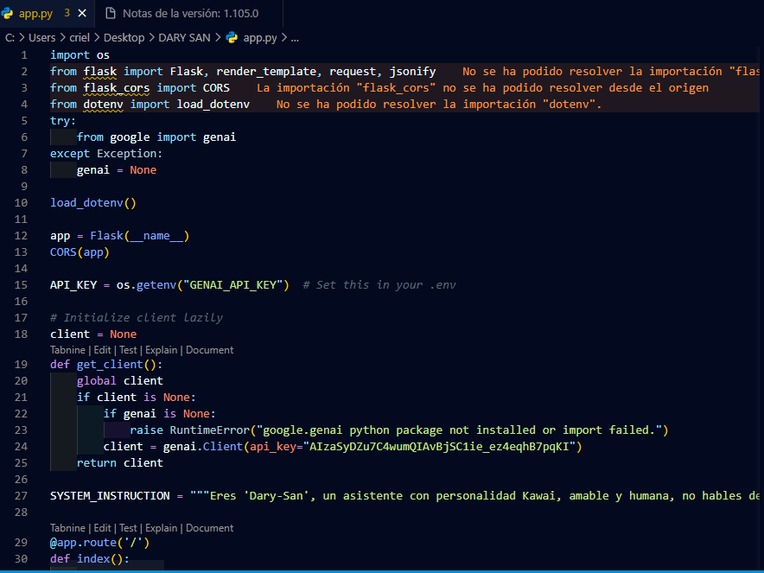This screenshot has width=764, height=573.
Task: Click the RuntimeError message string
Action: pos(459,430)
